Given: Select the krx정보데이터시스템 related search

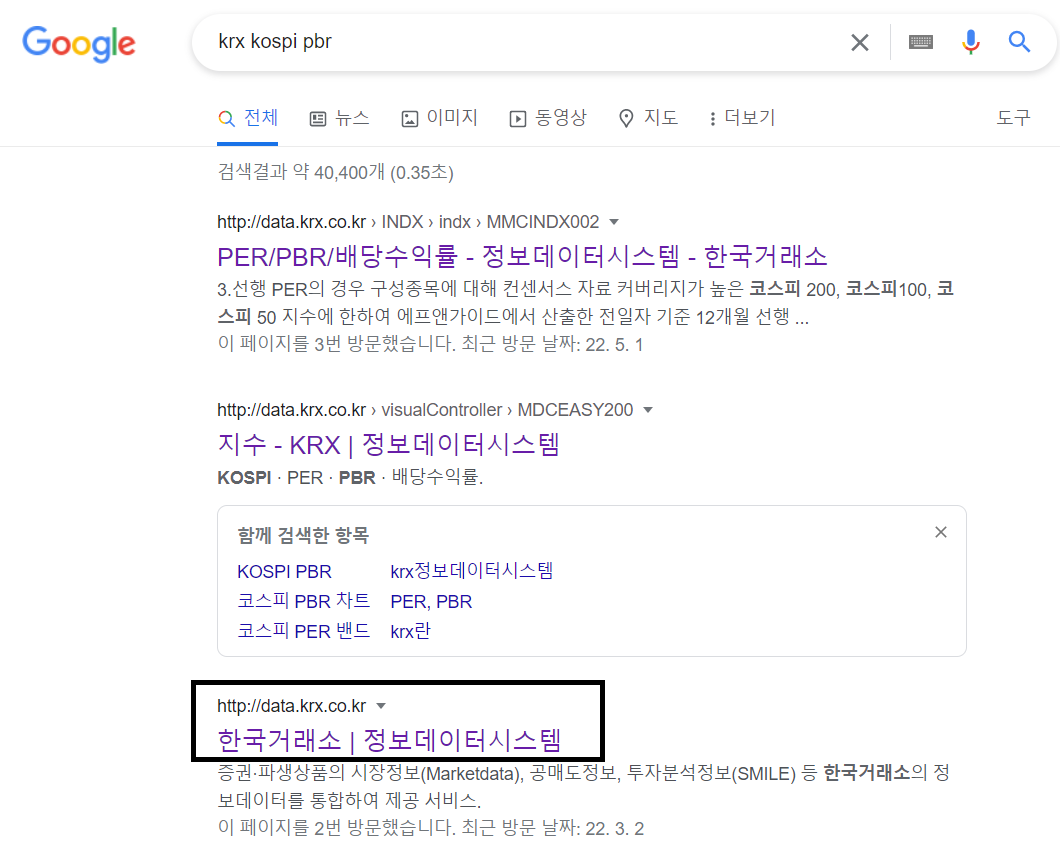Looking at the screenshot, I should click(472, 571).
